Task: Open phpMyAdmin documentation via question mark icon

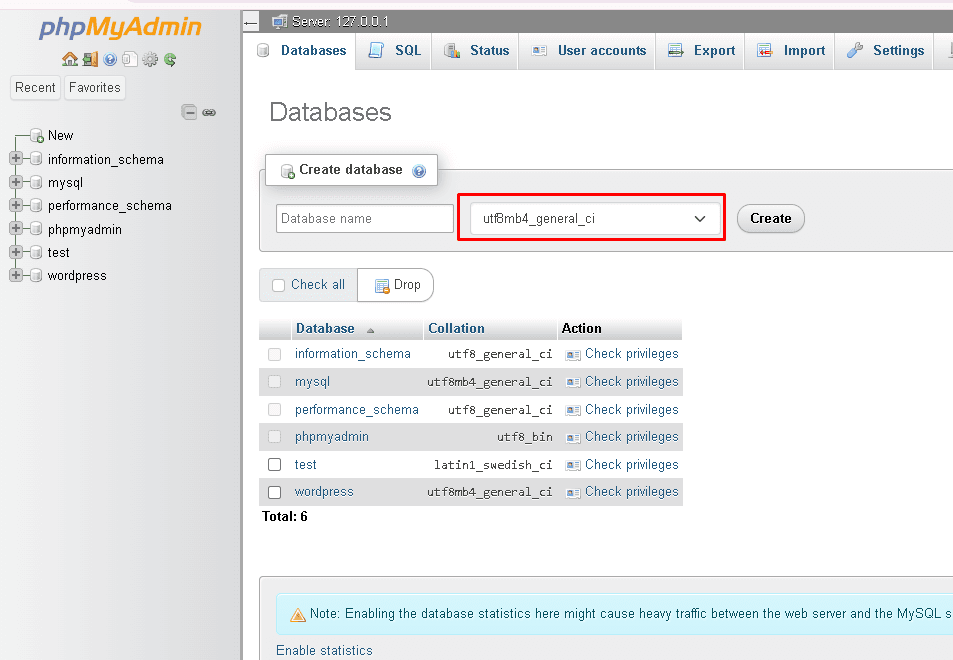Action: coord(108,60)
